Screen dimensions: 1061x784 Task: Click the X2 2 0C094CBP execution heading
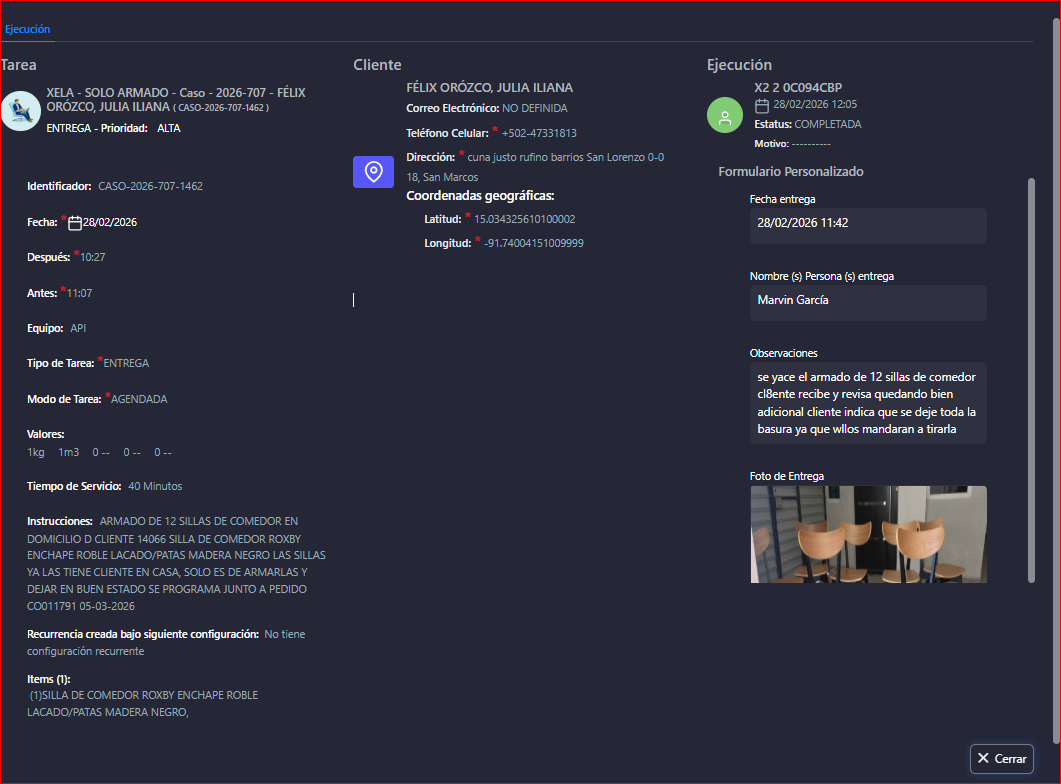coord(797,87)
